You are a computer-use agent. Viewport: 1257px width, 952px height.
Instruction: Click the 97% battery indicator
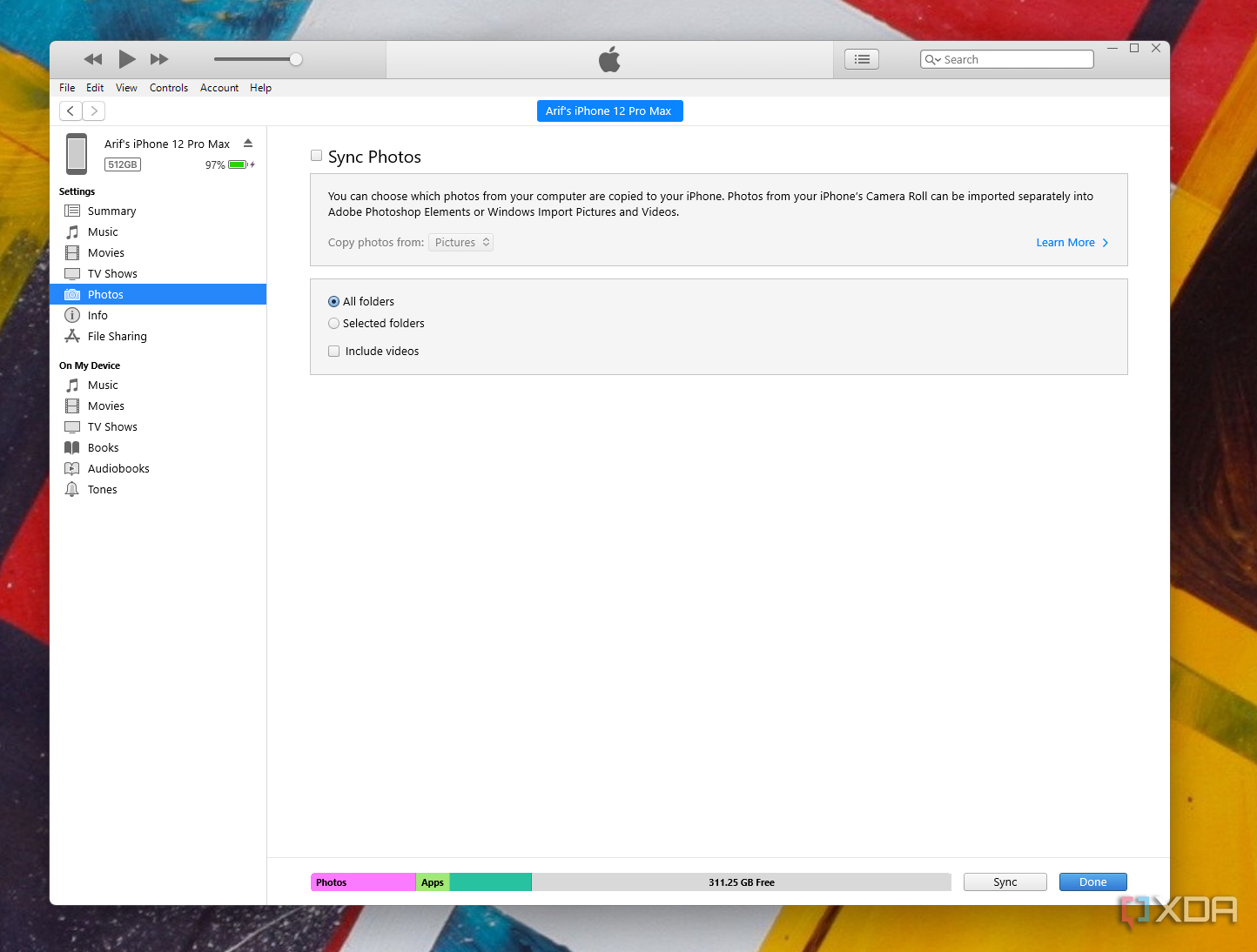click(x=230, y=164)
